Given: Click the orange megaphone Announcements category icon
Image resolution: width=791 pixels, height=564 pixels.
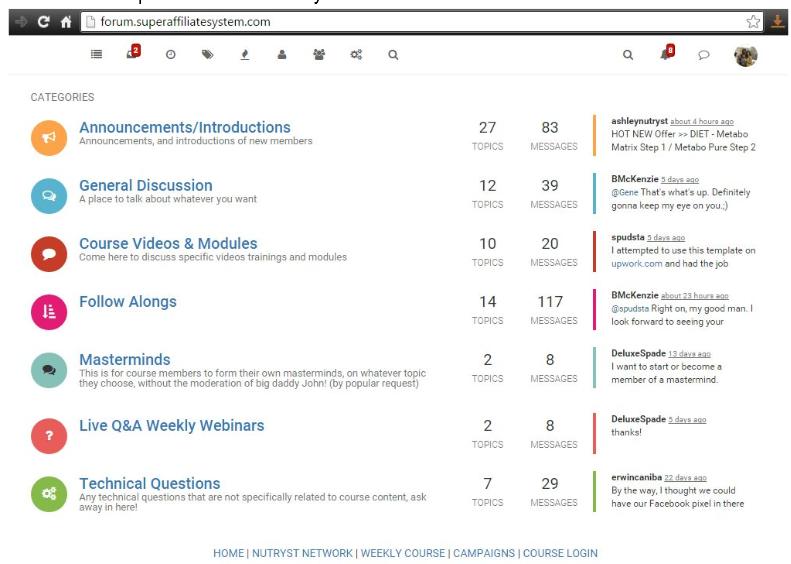Looking at the screenshot, I should point(49,138).
